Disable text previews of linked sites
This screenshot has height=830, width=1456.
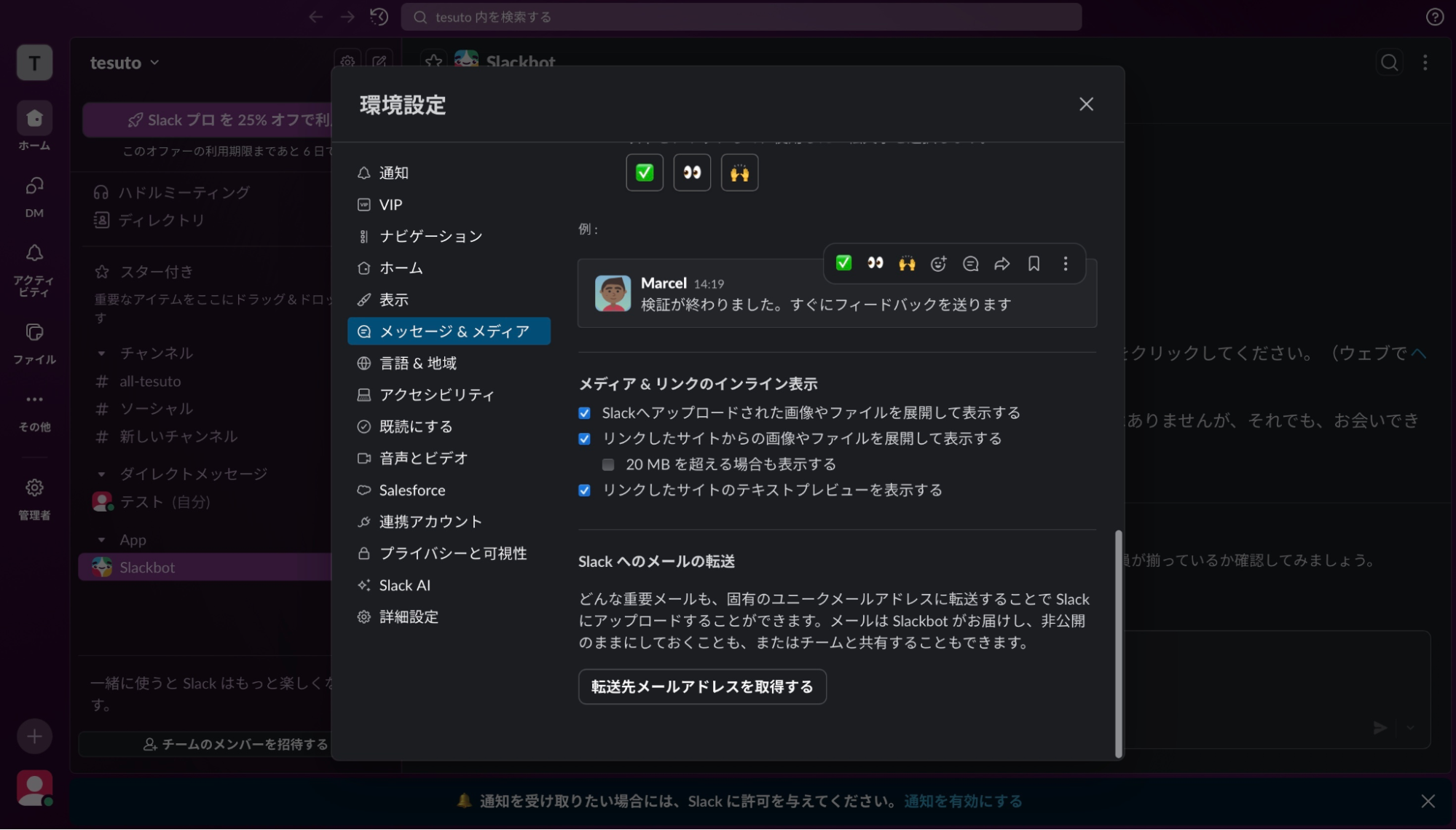tap(584, 490)
